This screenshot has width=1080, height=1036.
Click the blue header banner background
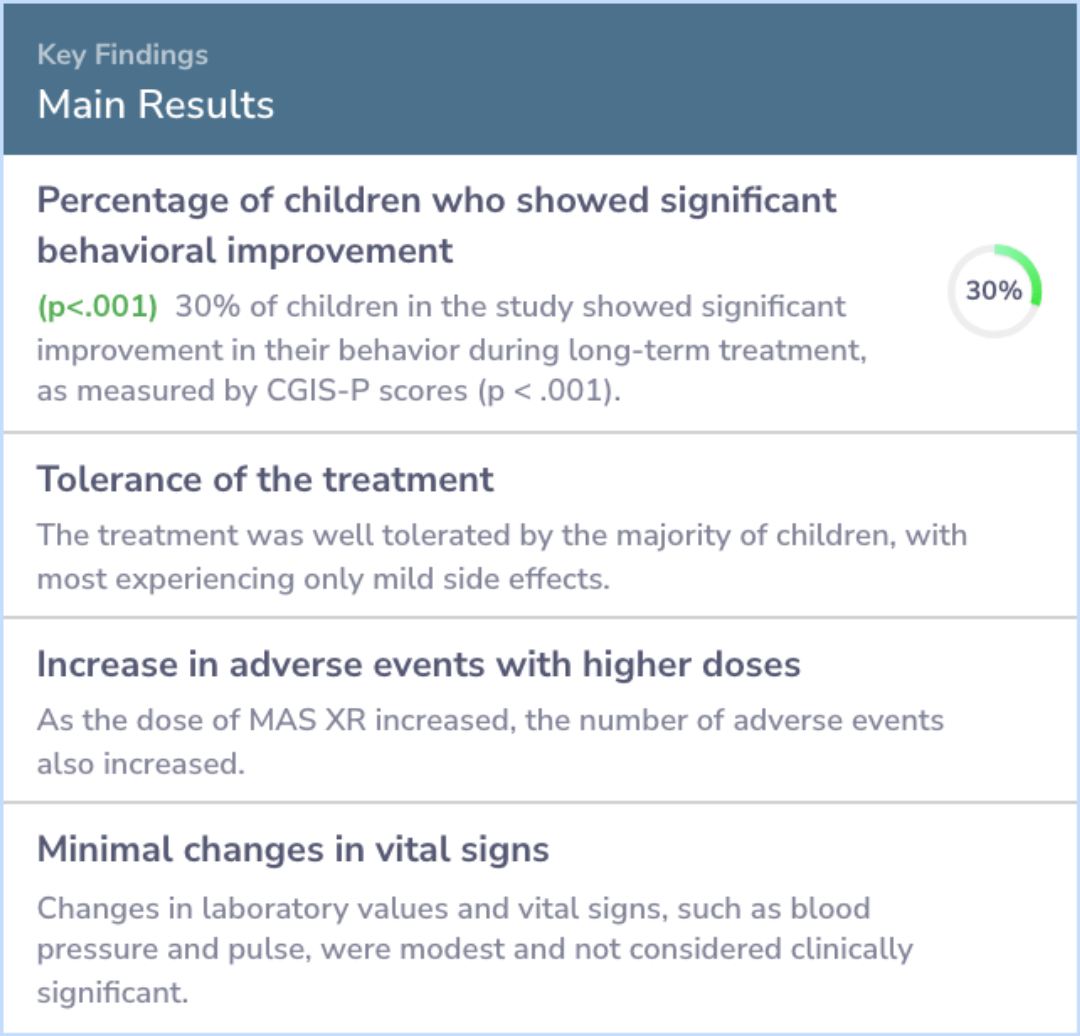(540, 79)
